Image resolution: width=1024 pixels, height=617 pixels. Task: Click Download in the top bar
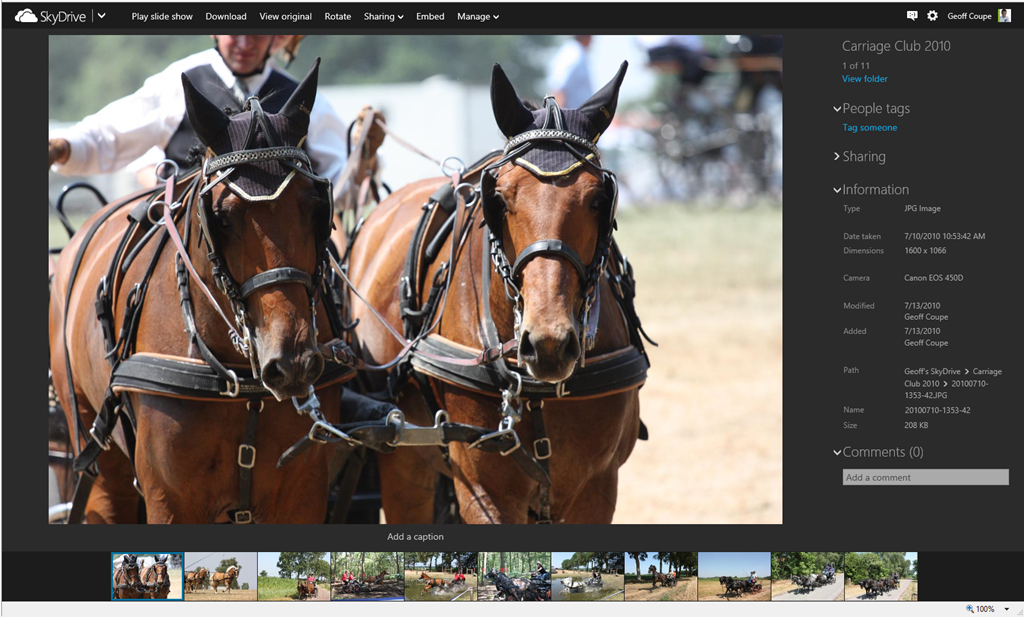point(226,16)
